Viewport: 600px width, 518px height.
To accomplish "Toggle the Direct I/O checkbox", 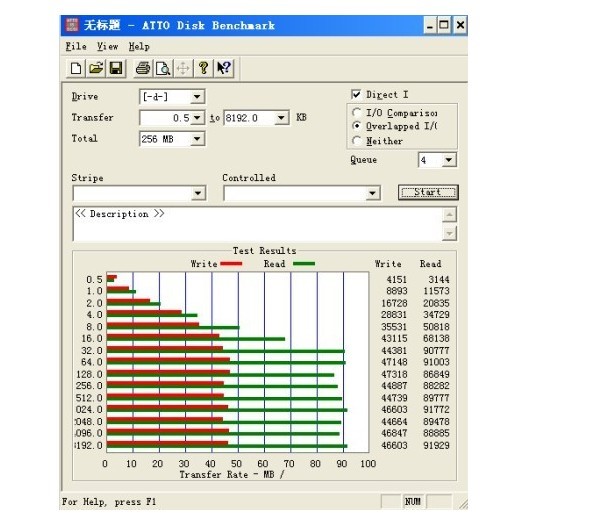I will pyautogui.click(x=357, y=95).
